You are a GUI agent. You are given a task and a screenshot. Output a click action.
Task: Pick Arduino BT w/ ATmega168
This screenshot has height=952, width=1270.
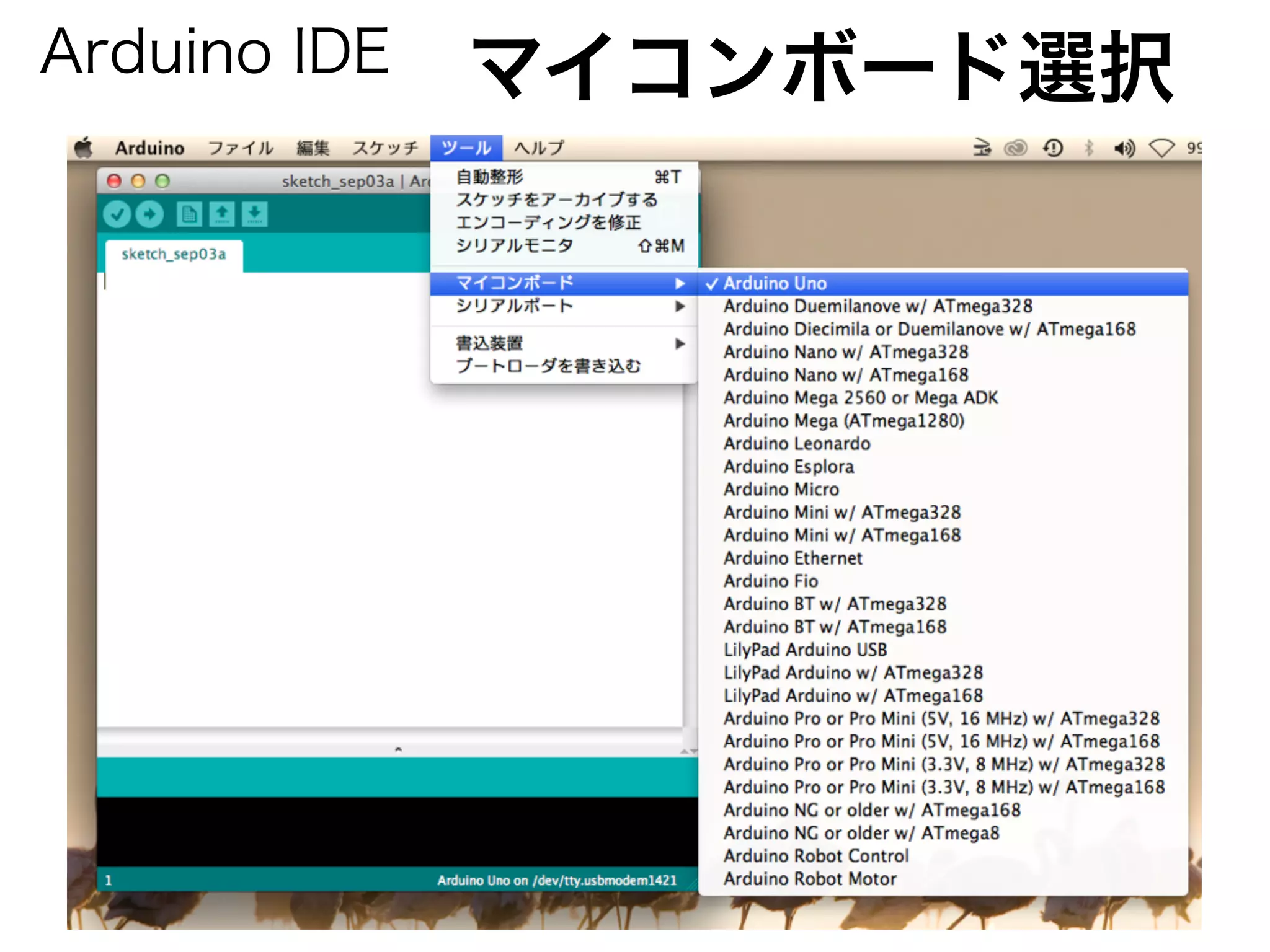[x=943, y=627]
